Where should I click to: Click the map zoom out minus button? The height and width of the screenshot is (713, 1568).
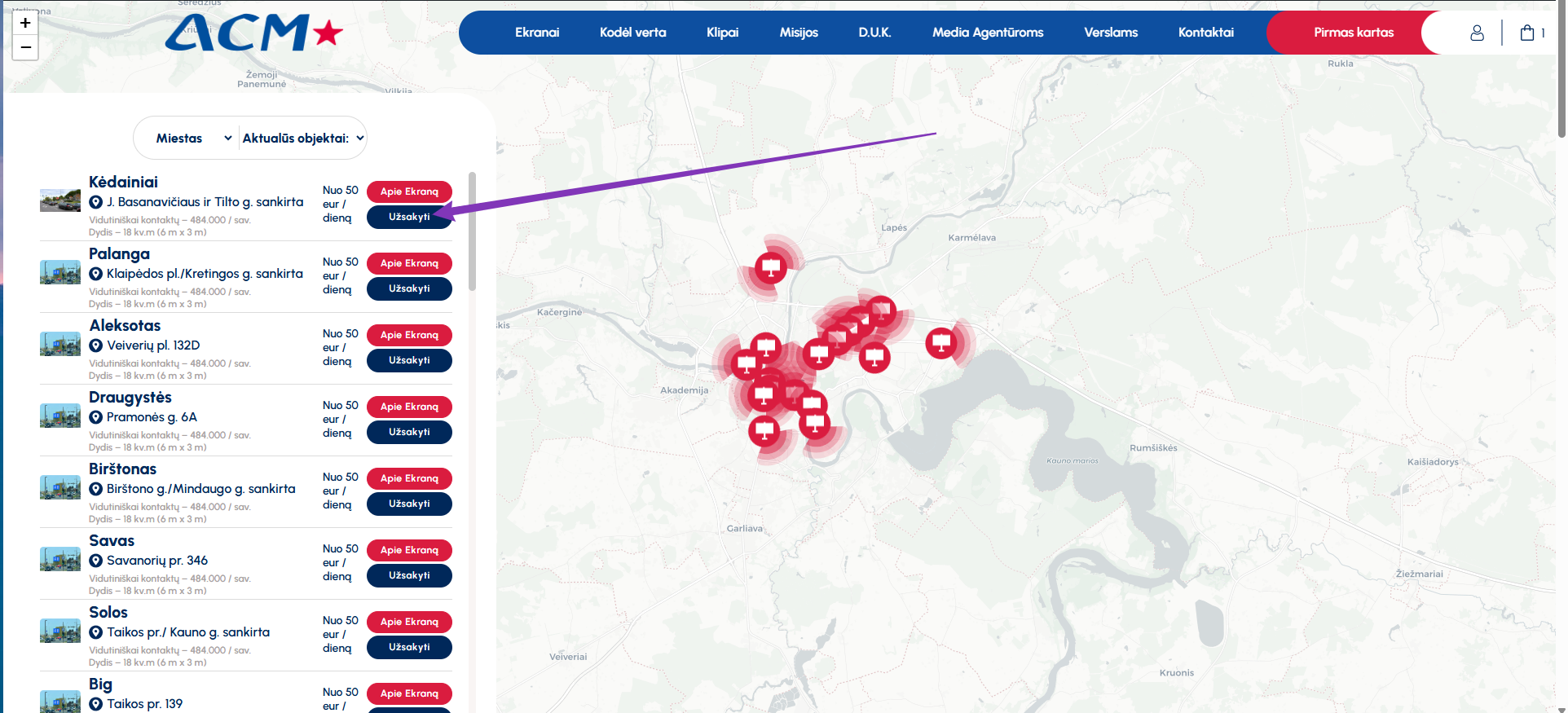[25, 48]
